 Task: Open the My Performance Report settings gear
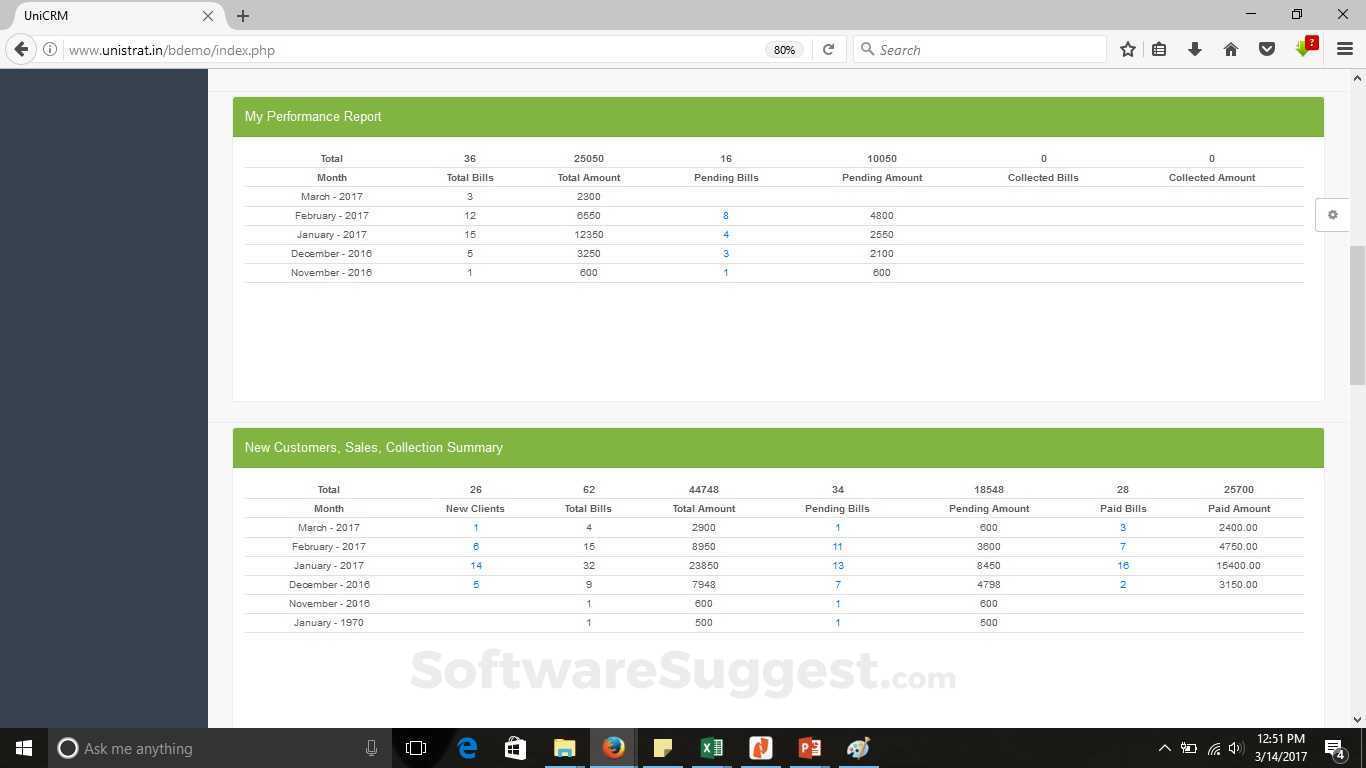click(x=1333, y=214)
